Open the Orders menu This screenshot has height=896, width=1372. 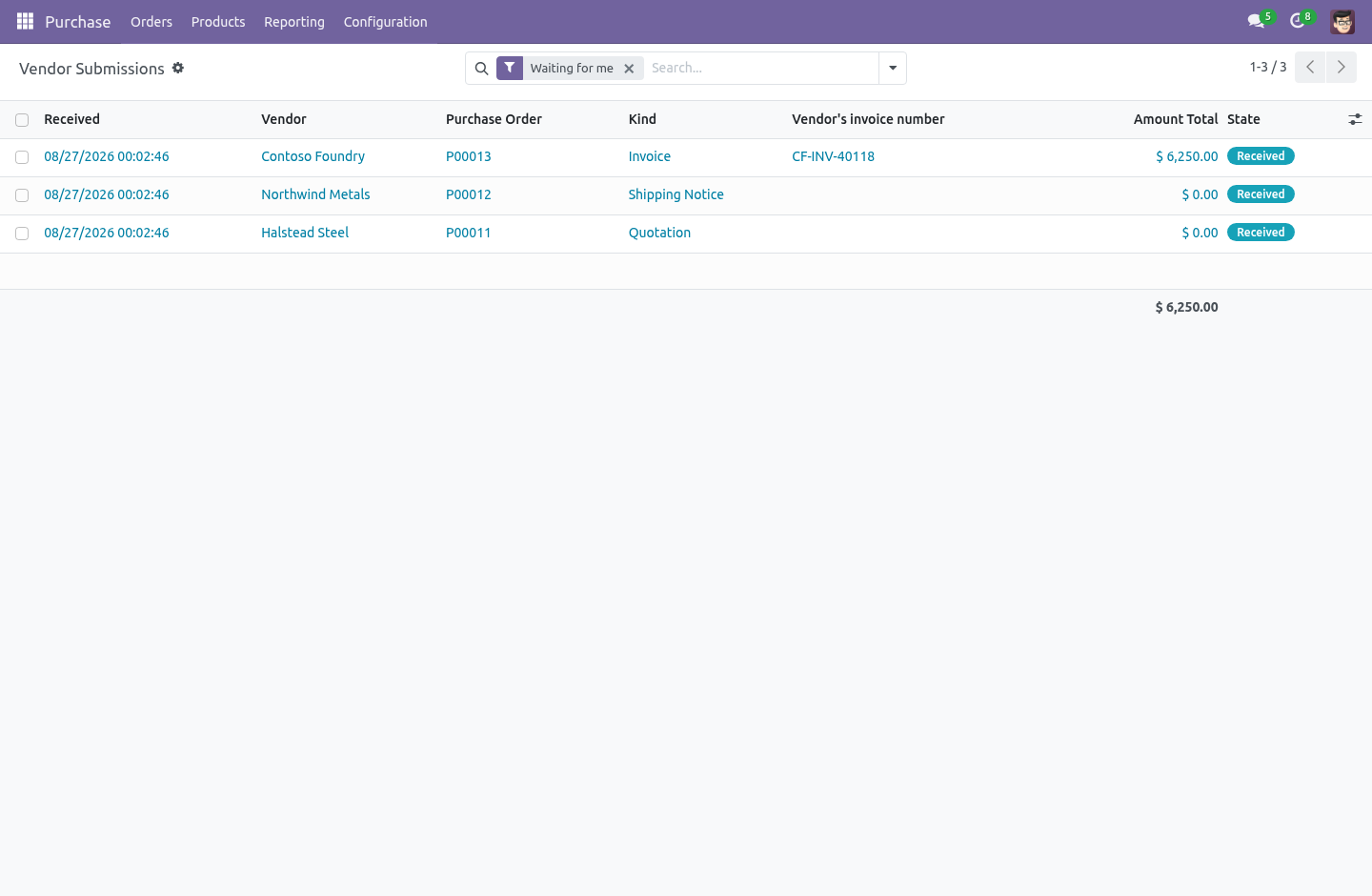(x=151, y=22)
